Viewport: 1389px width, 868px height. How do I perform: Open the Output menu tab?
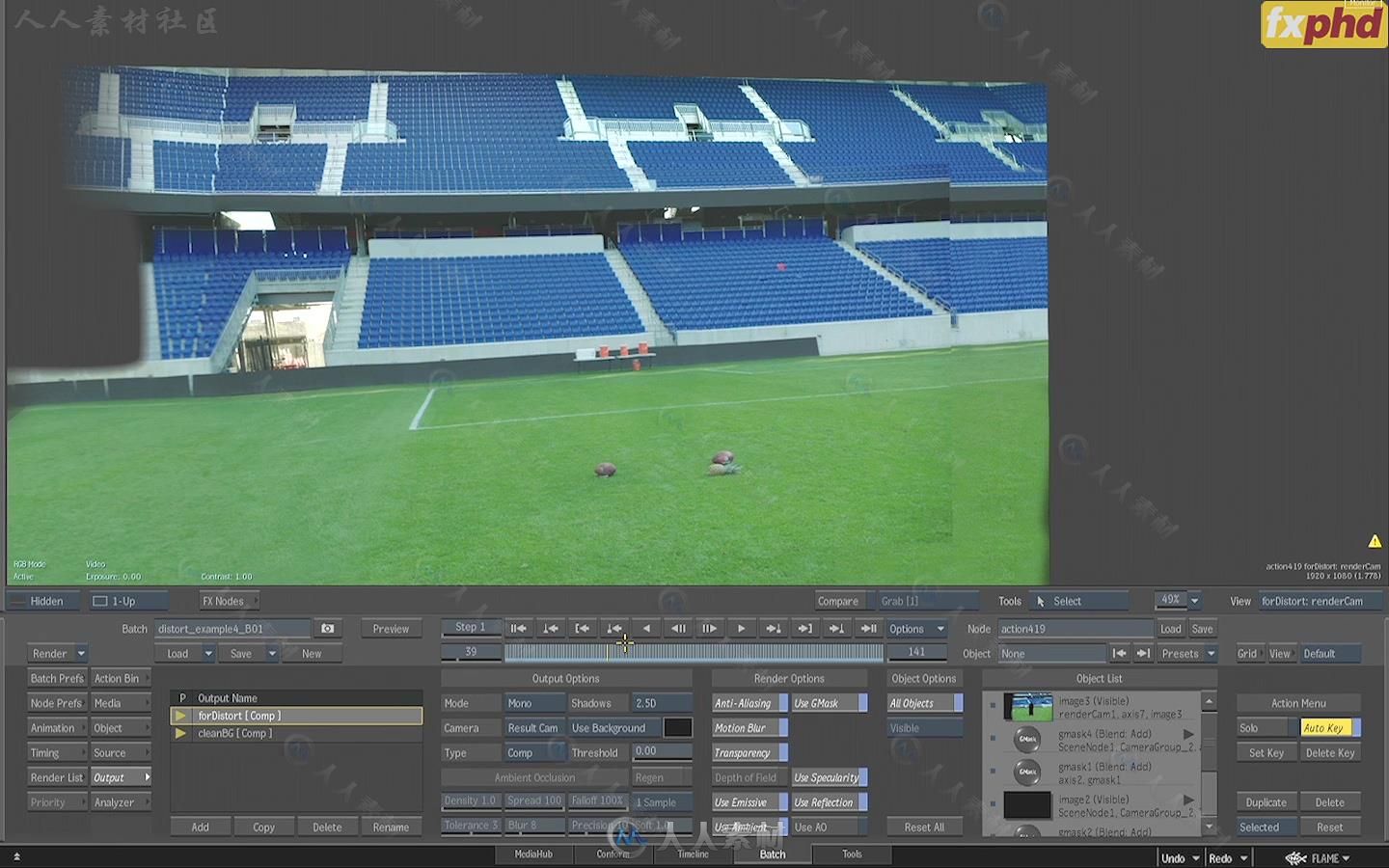coord(121,777)
